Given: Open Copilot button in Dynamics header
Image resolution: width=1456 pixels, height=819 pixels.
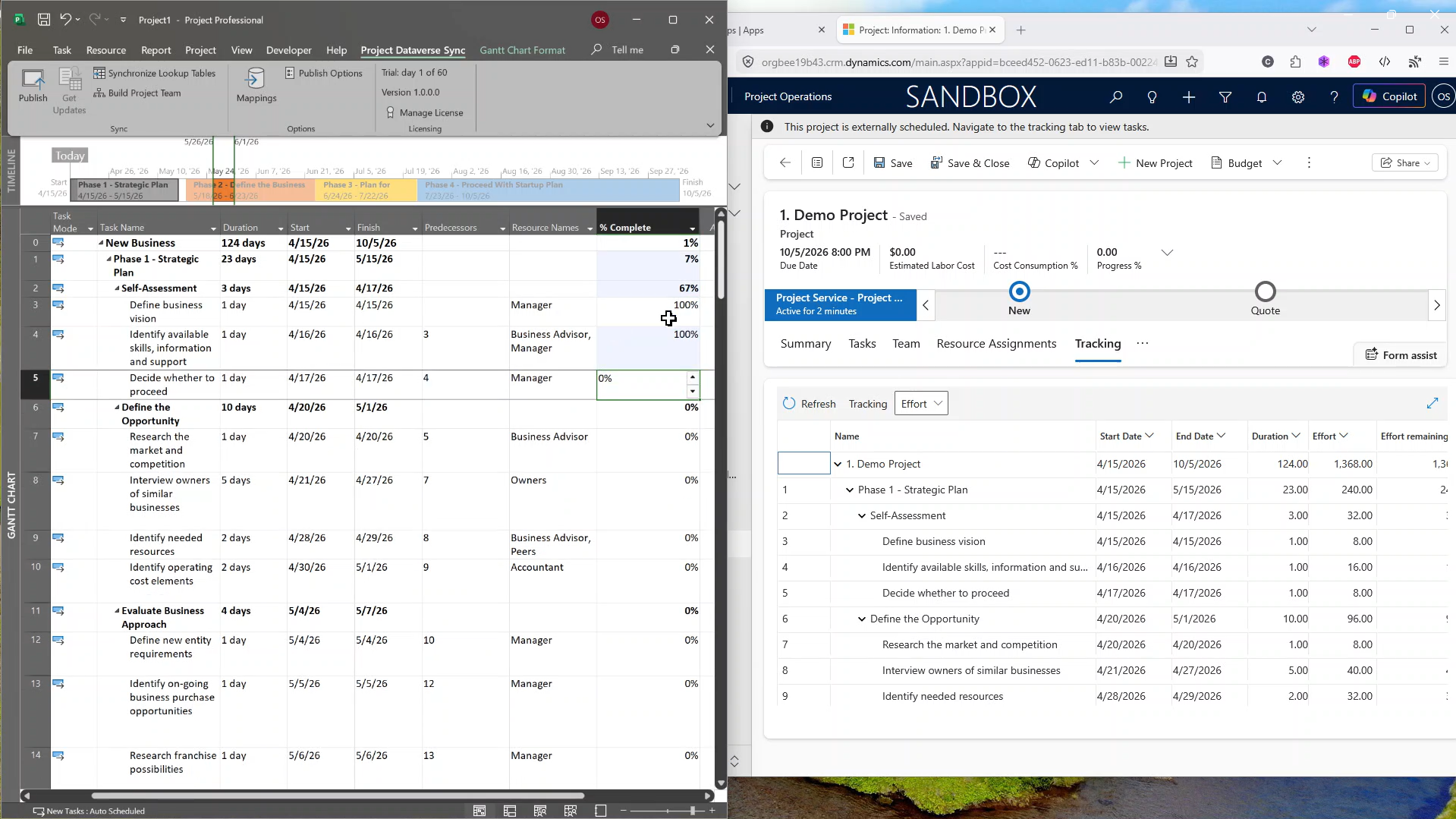Looking at the screenshot, I should point(1388,96).
